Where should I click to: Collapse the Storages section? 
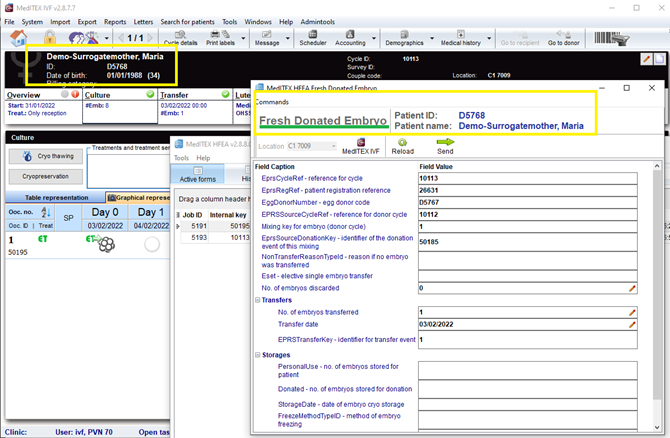point(258,355)
